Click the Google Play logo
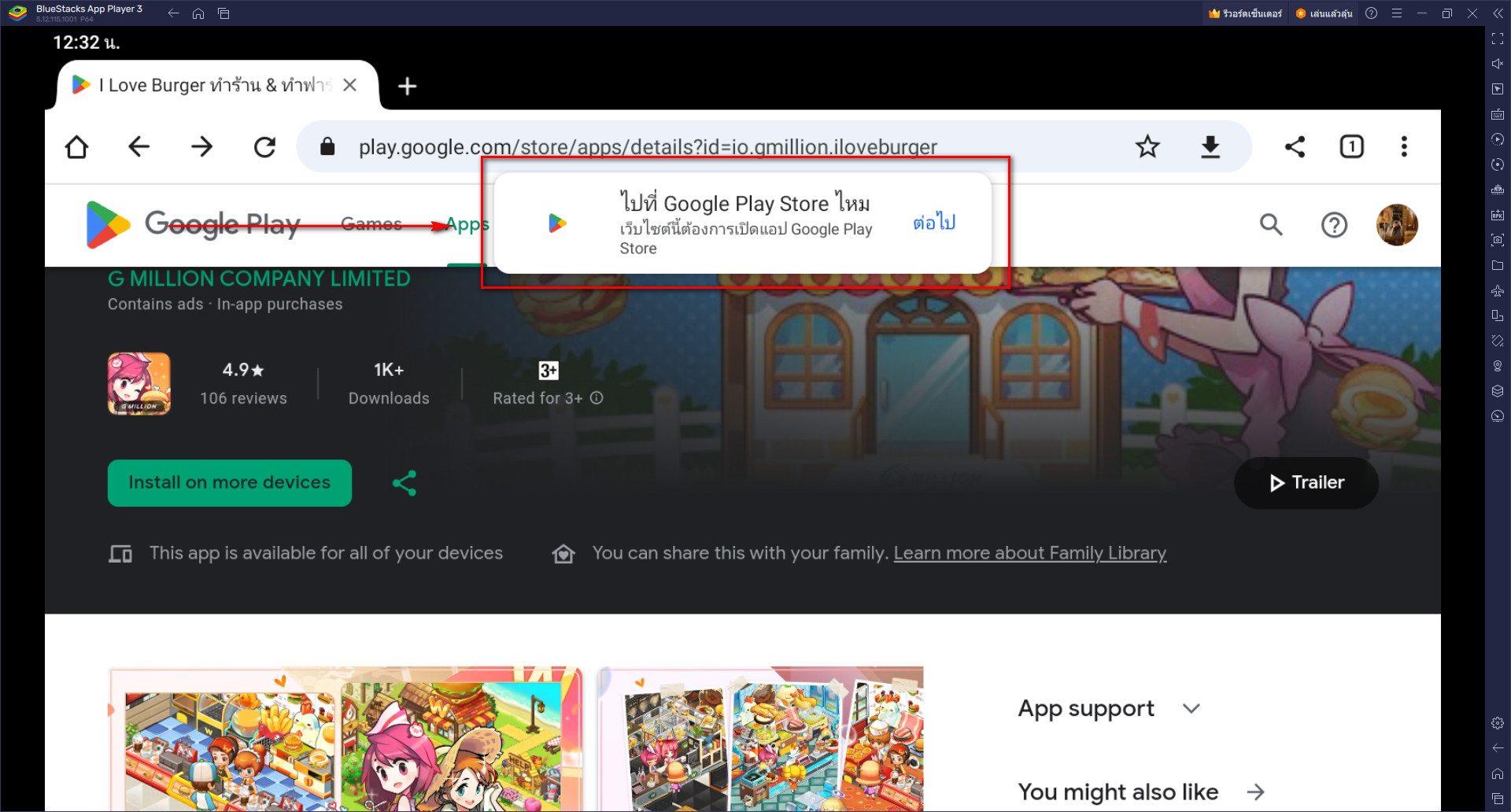 pos(193,225)
